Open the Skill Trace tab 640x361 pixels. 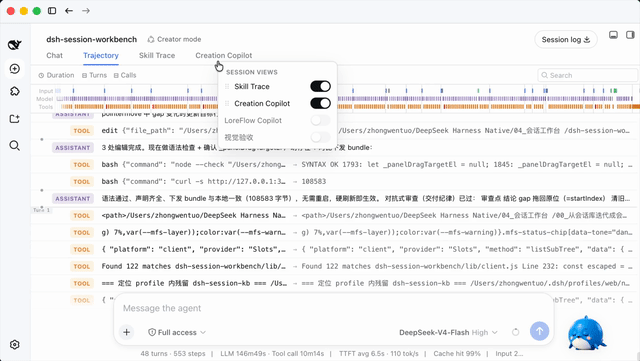point(157,56)
